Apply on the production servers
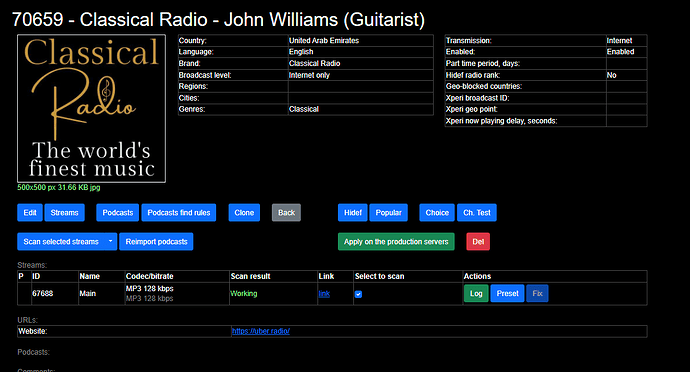This screenshot has width=690, height=372. 396,242
